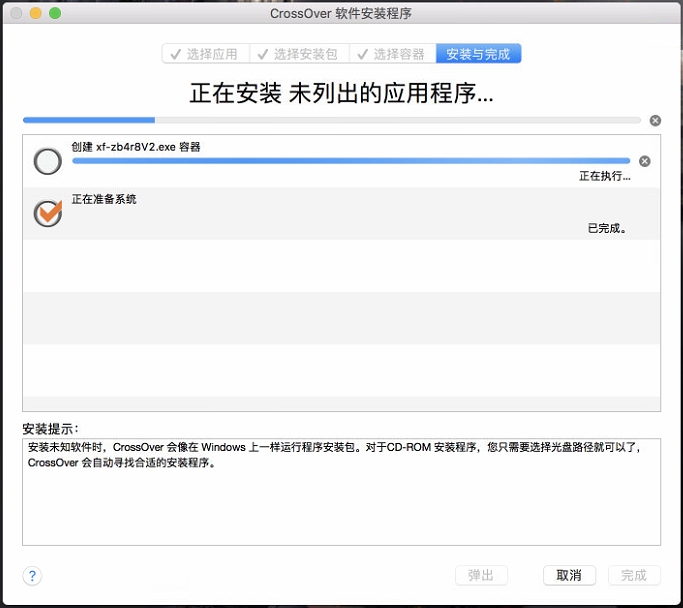The height and width of the screenshot is (608, 683).
Task: Click the 完成 button
Action: (x=634, y=575)
